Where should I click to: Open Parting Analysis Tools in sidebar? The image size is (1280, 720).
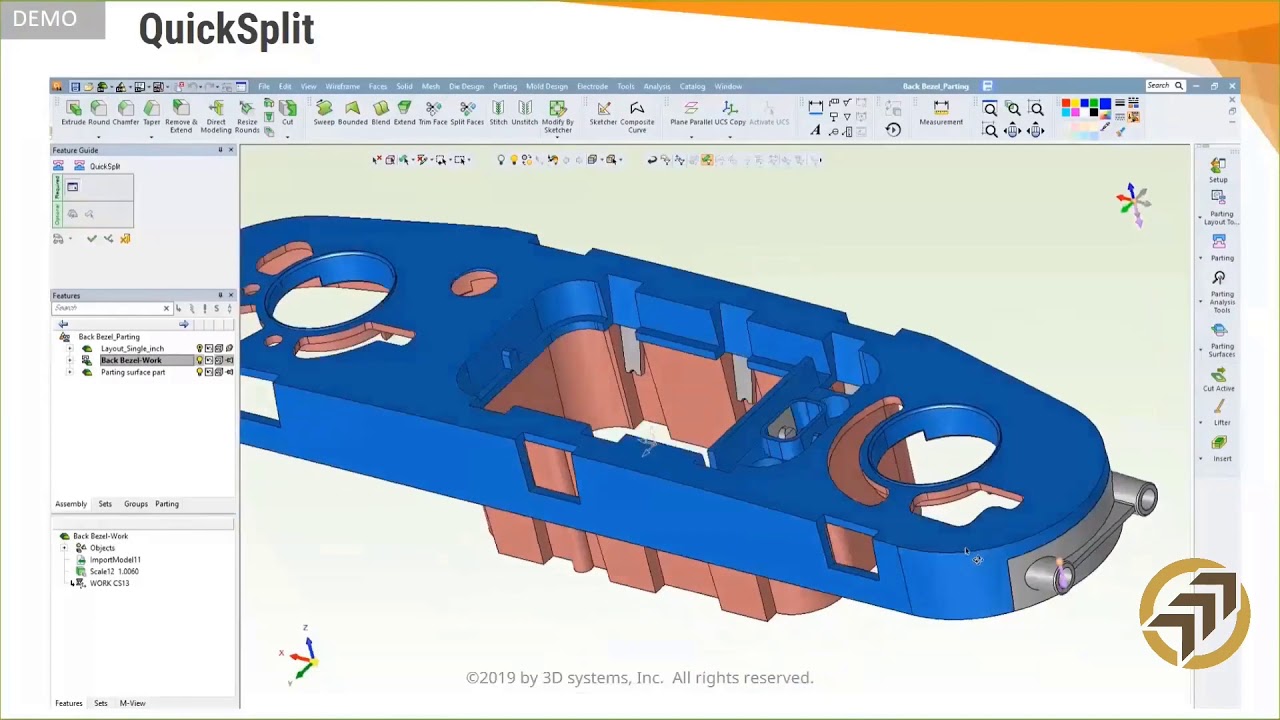[x=1220, y=292]
